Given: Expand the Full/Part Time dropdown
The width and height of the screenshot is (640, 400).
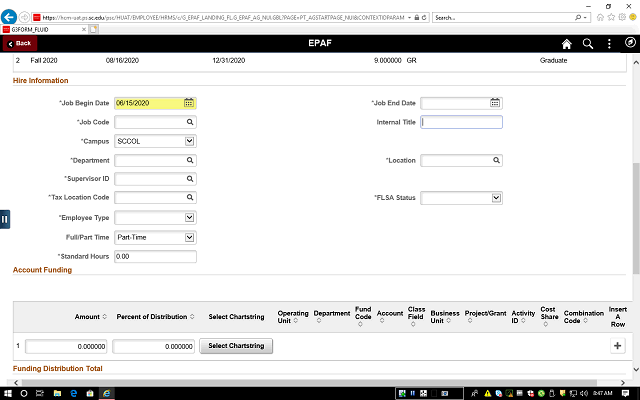Looking at the screenshot, I should click(x=189, y=237).
